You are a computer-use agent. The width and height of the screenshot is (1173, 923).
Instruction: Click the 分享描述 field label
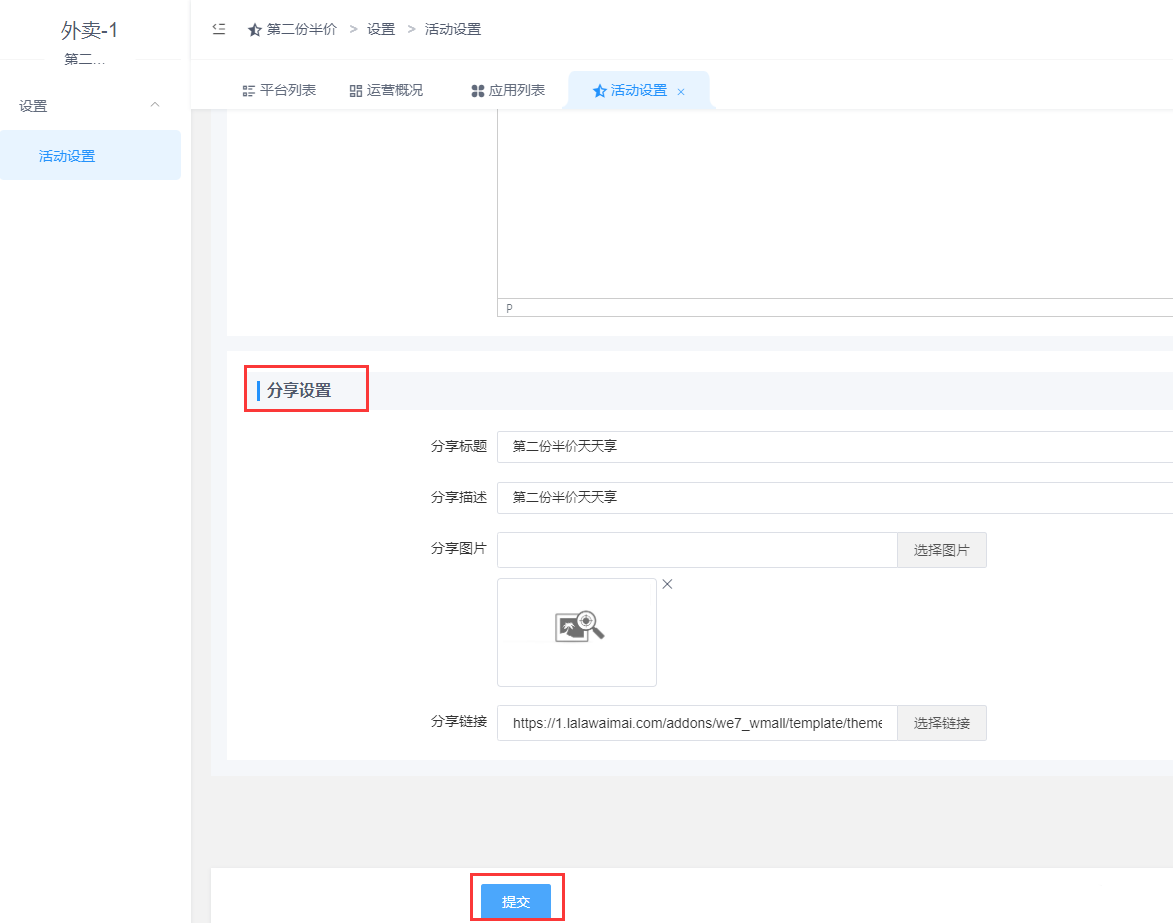[459, 497]
